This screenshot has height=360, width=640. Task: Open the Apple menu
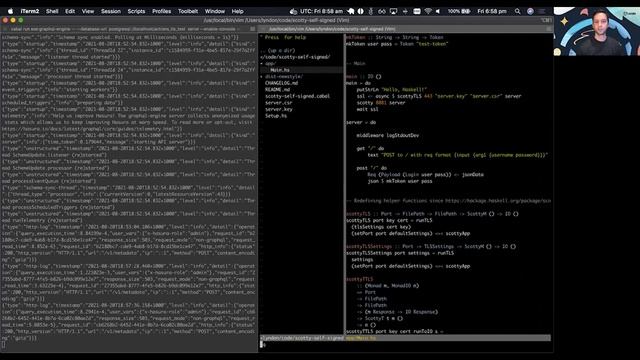coord(11,11)
